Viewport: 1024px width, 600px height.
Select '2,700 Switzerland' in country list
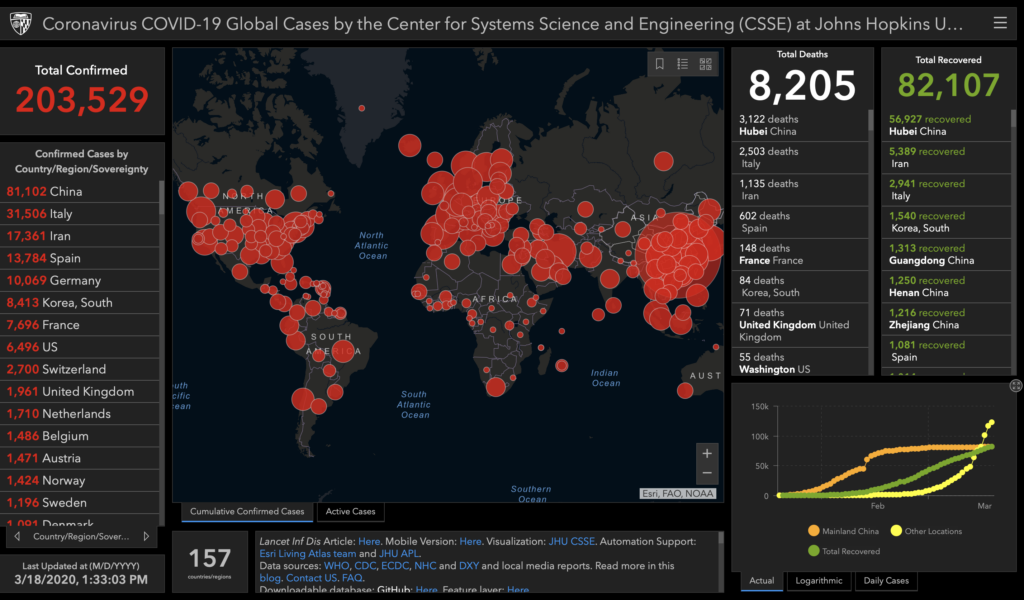coord(80,369)
